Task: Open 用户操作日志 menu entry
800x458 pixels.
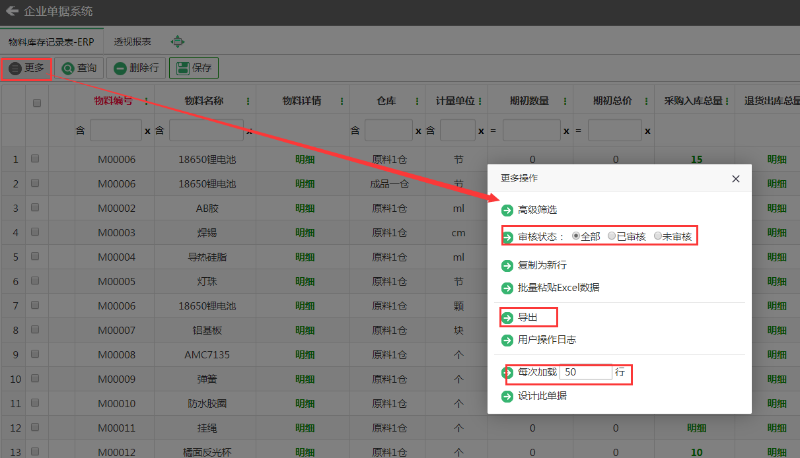Action: pyautogui.click(x=546, y=340)
